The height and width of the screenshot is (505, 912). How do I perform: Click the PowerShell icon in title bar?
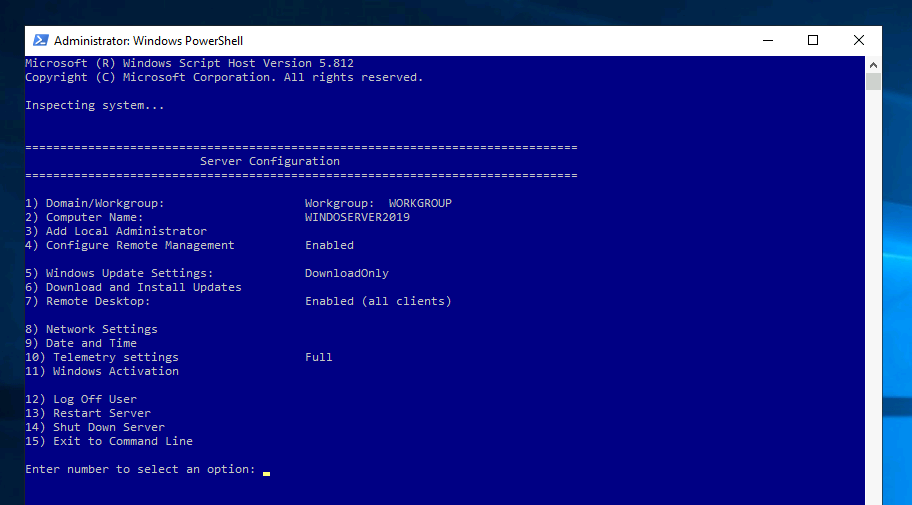click(x=41, y=40)
